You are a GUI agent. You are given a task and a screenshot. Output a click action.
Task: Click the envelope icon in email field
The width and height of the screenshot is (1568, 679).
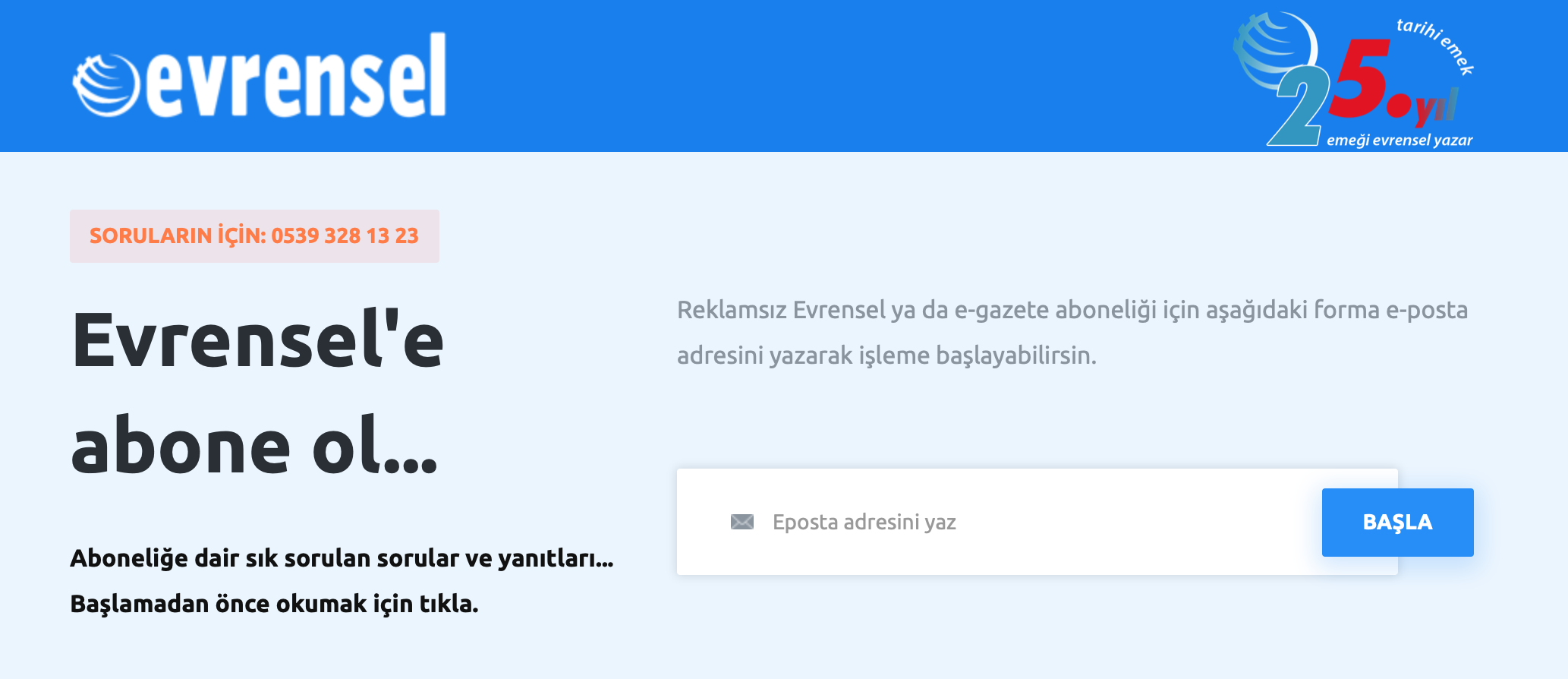(741, 522)
